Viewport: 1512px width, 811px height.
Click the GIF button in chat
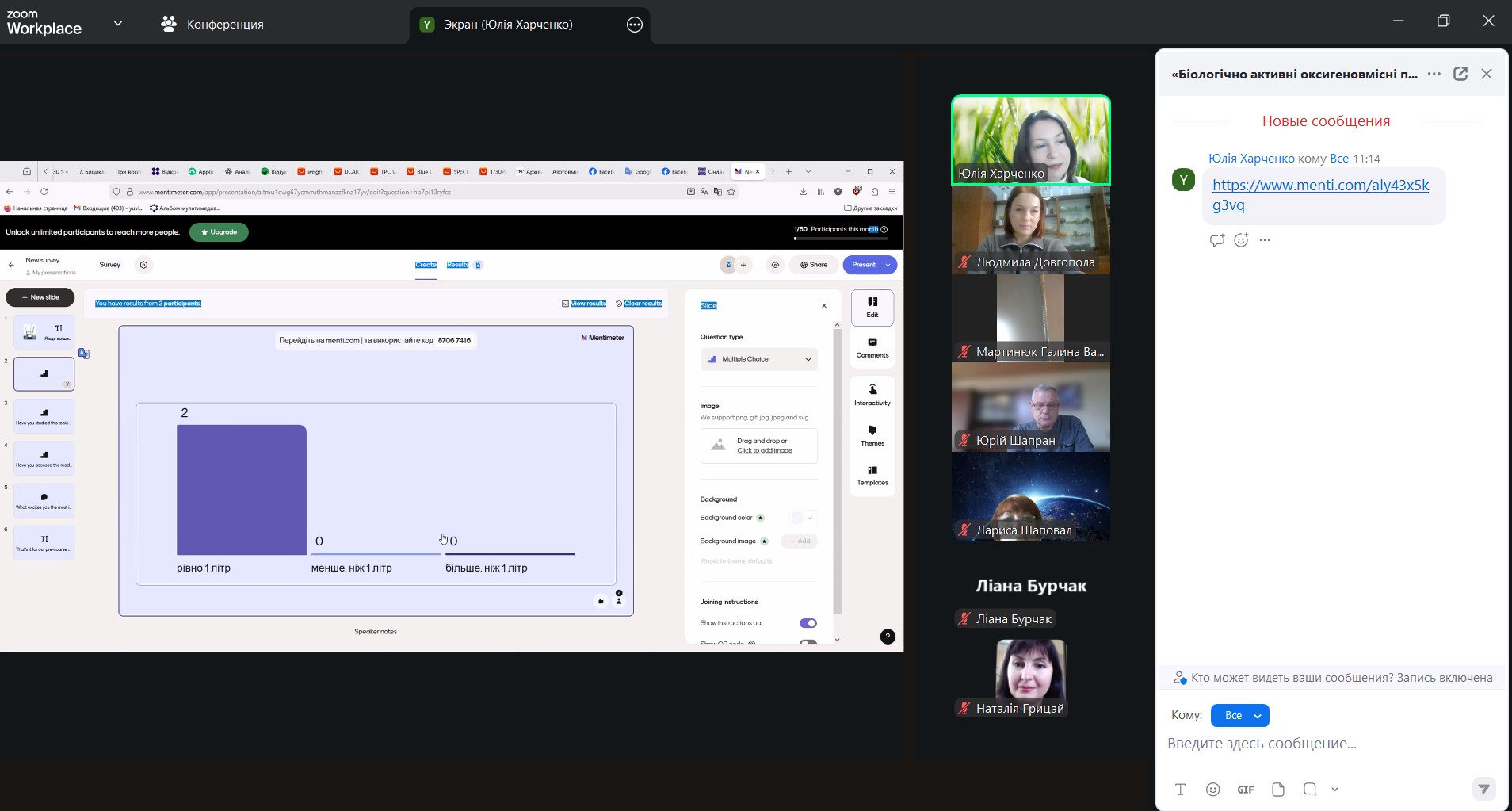click(x=1245, y=789)
